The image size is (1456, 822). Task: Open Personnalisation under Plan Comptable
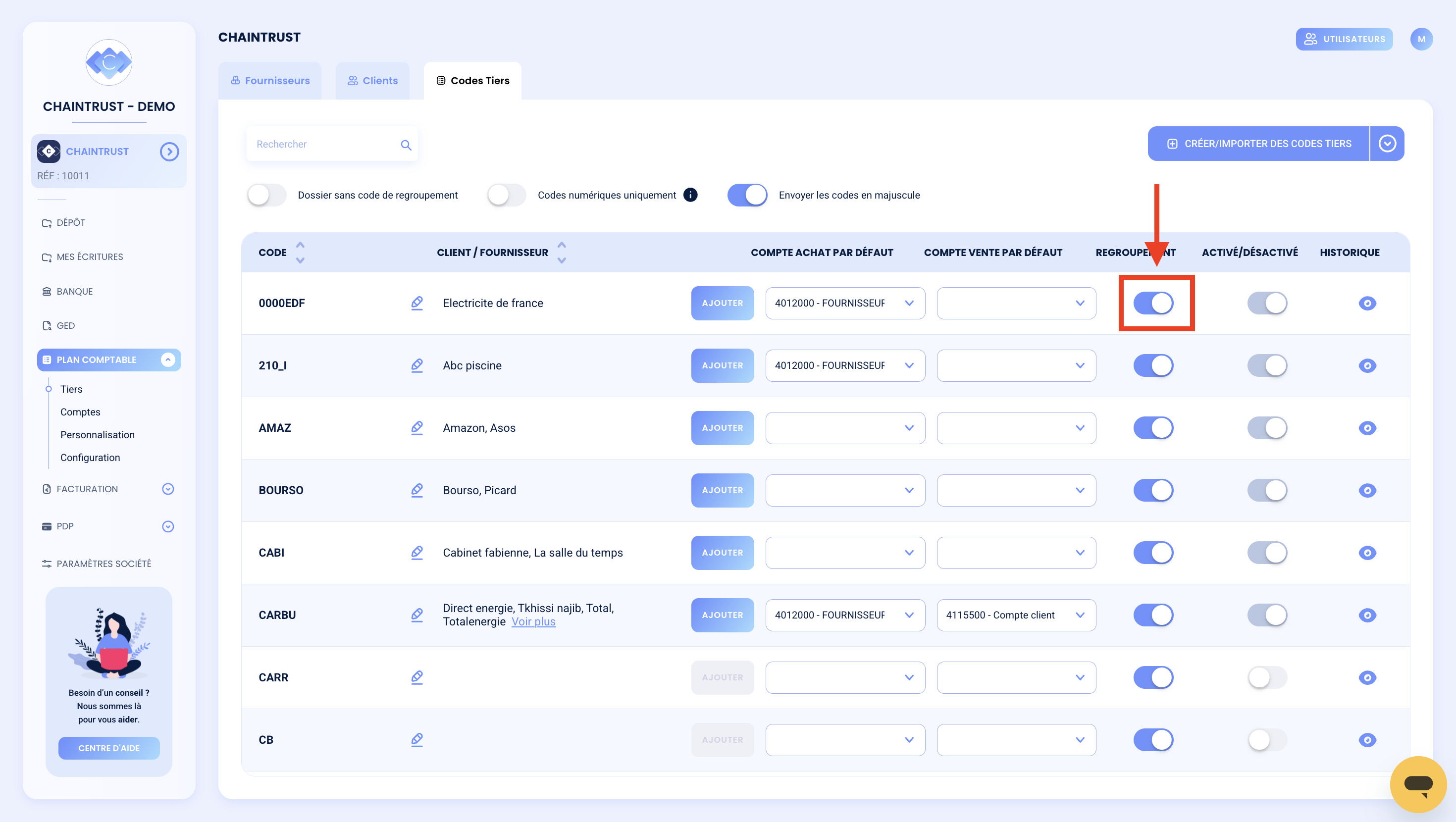point(97,435)
